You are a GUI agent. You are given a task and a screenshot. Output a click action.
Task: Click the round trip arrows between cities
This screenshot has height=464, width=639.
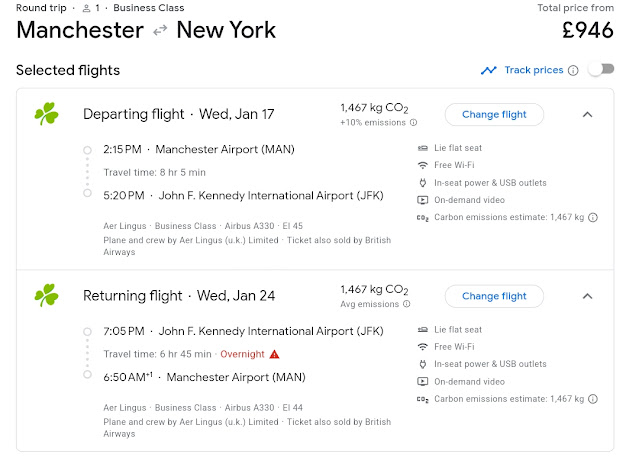click(x=159, y=31)
